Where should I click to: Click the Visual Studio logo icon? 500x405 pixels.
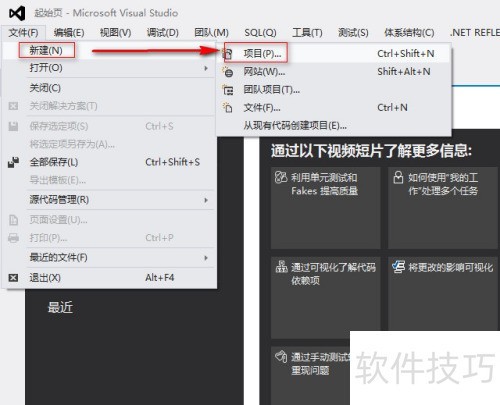17,13
